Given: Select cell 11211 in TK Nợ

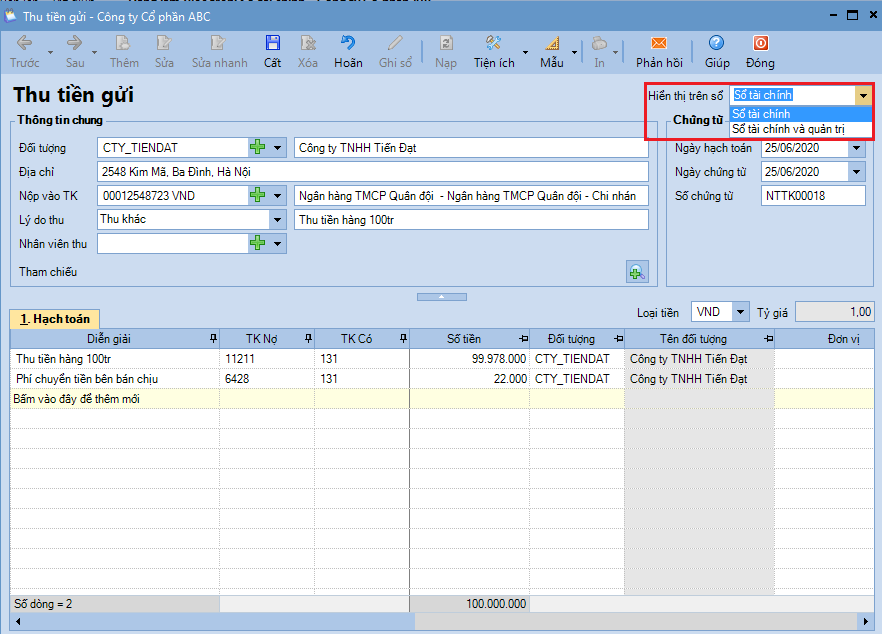Looking at the screenshot, I should click(x=267, y=359).
